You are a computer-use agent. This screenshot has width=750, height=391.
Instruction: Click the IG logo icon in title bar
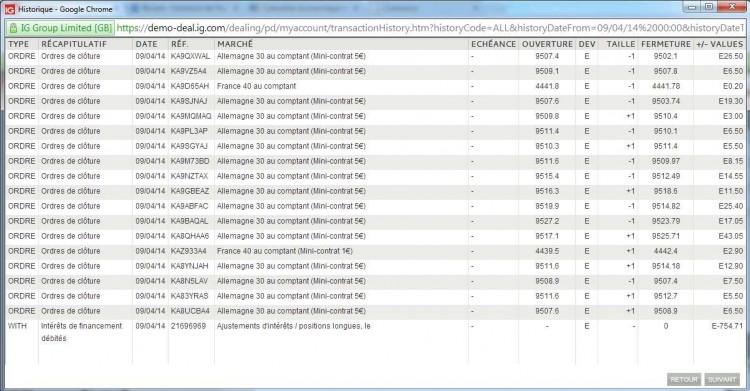[10, 9]
